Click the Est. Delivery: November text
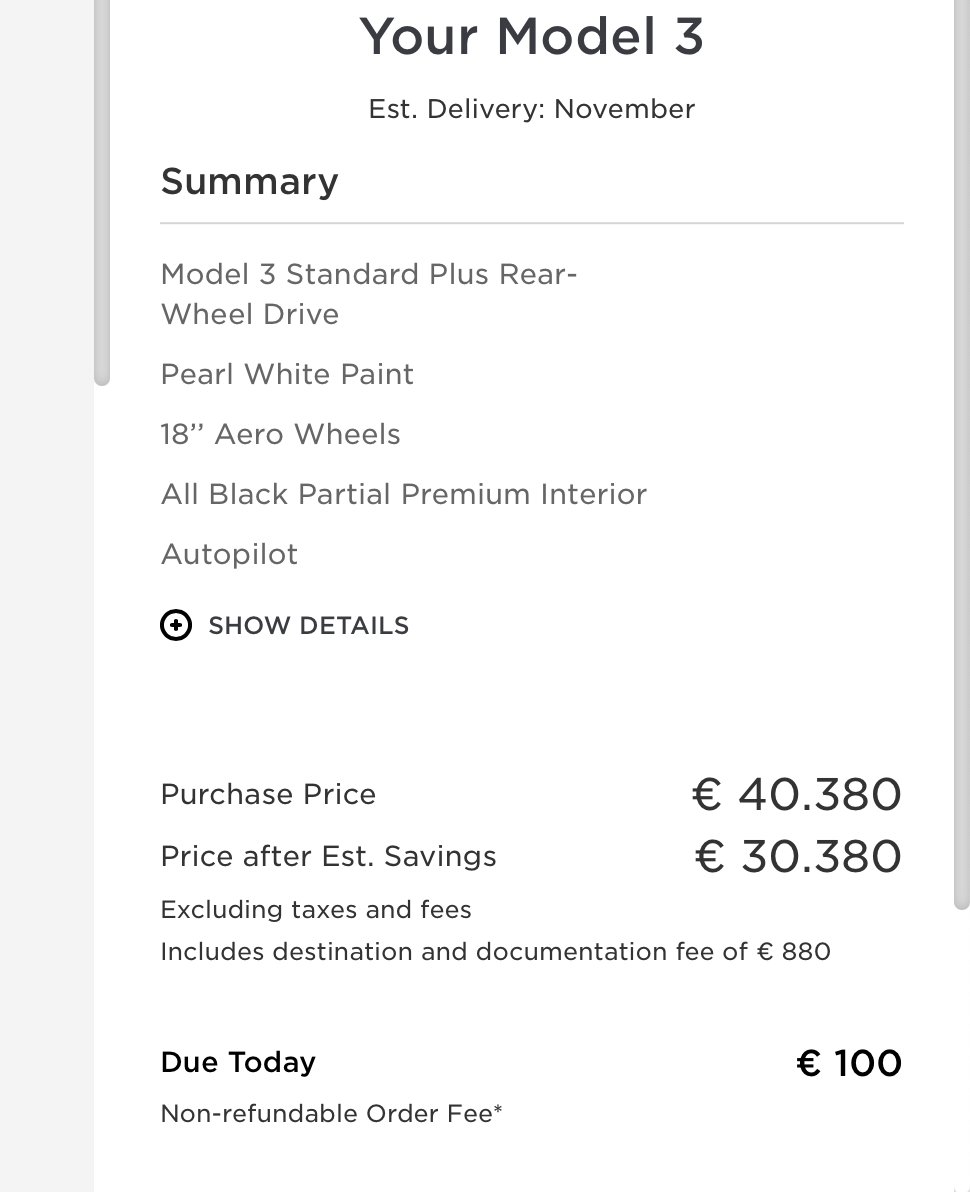The image size is (970, 1192). [x=531, y=109]
